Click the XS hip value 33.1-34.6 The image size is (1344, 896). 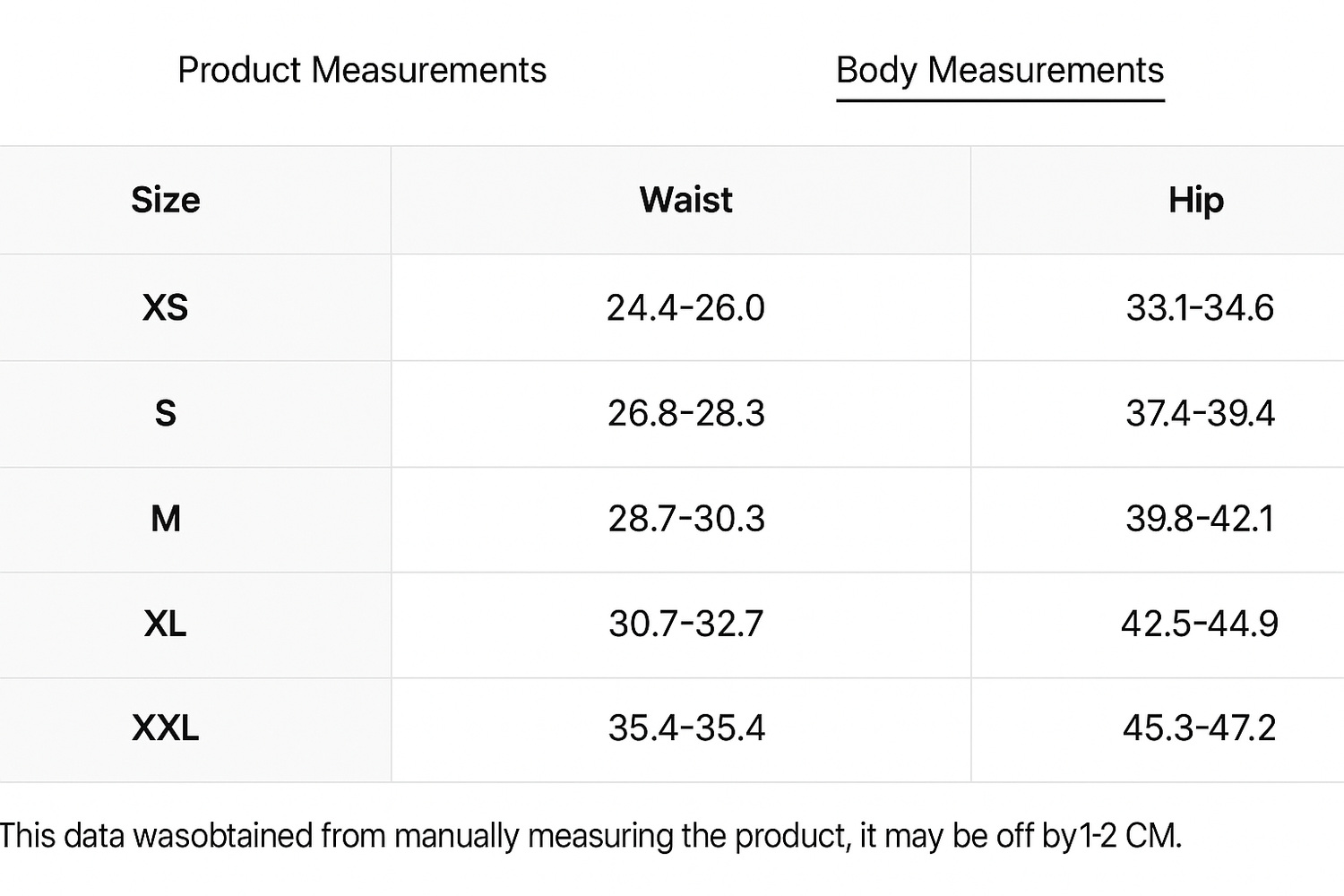click(1199, 308)
